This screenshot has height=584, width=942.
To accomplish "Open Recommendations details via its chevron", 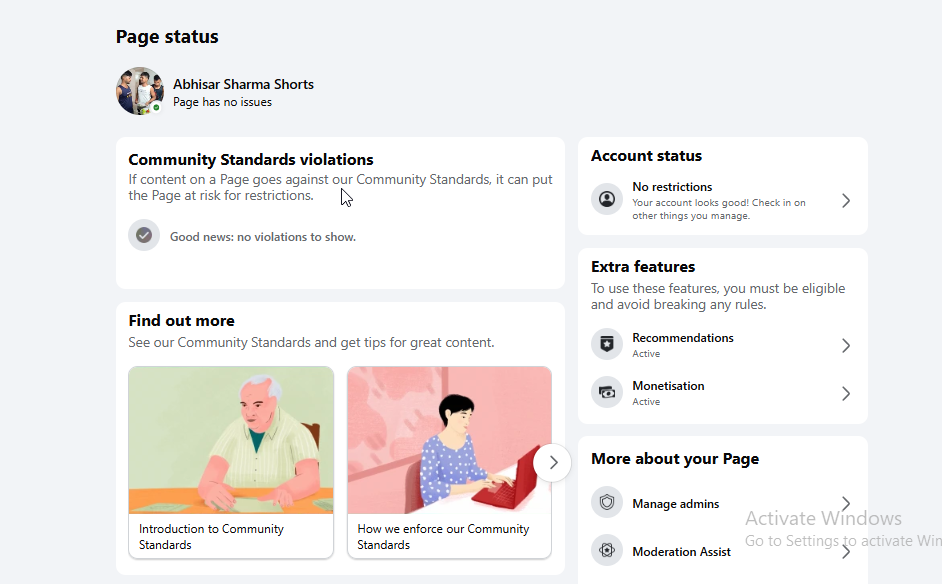I will [846, 345].
